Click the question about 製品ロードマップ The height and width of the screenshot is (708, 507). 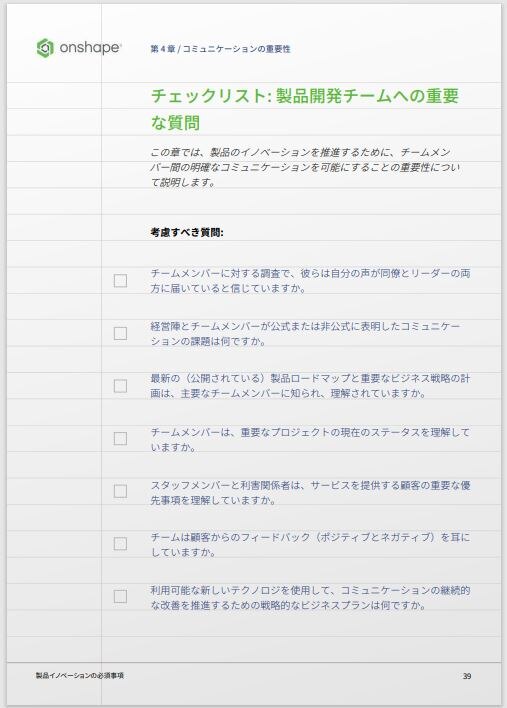point(310,386)
